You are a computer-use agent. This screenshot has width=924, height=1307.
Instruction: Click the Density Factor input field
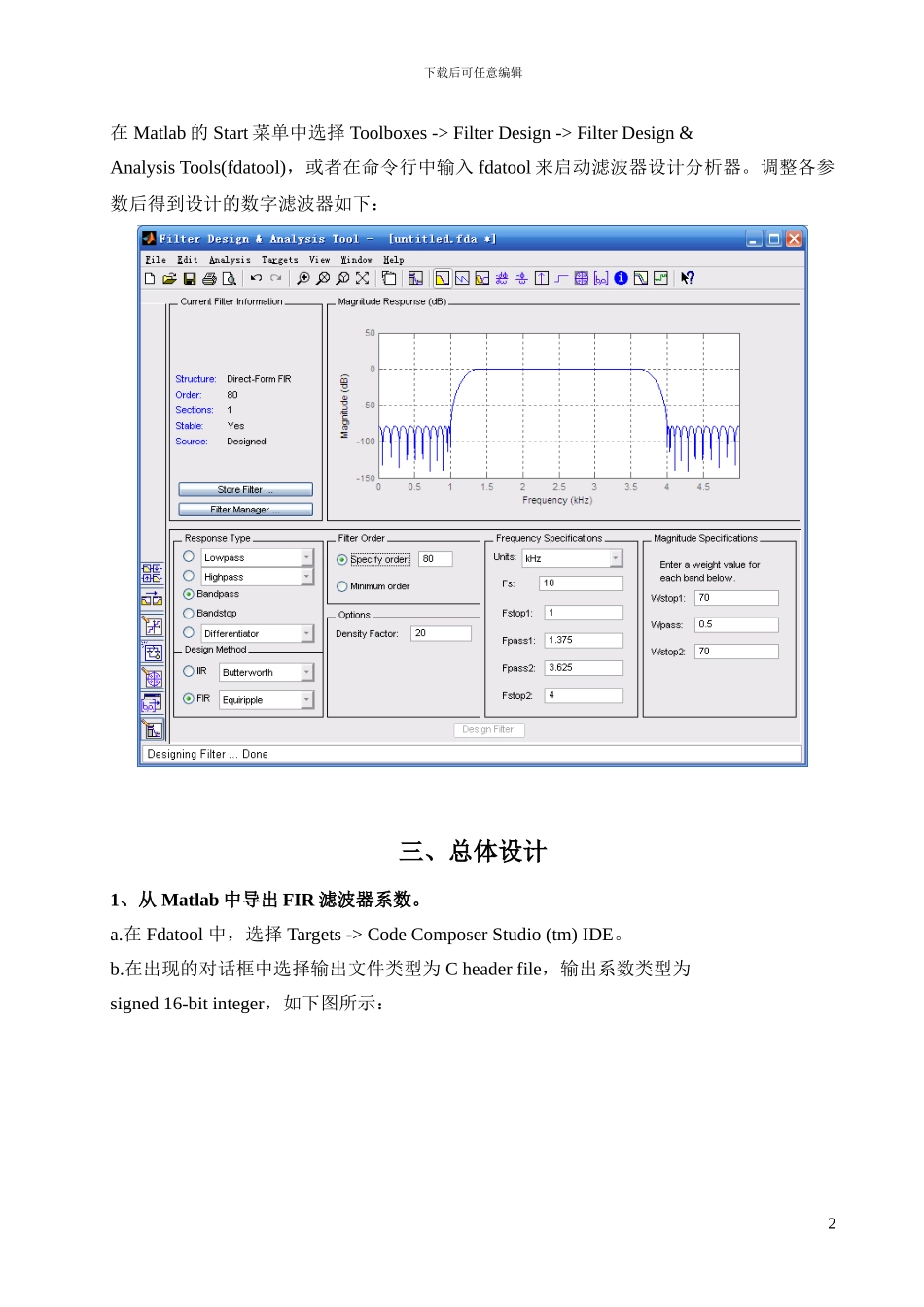[441, 633]
